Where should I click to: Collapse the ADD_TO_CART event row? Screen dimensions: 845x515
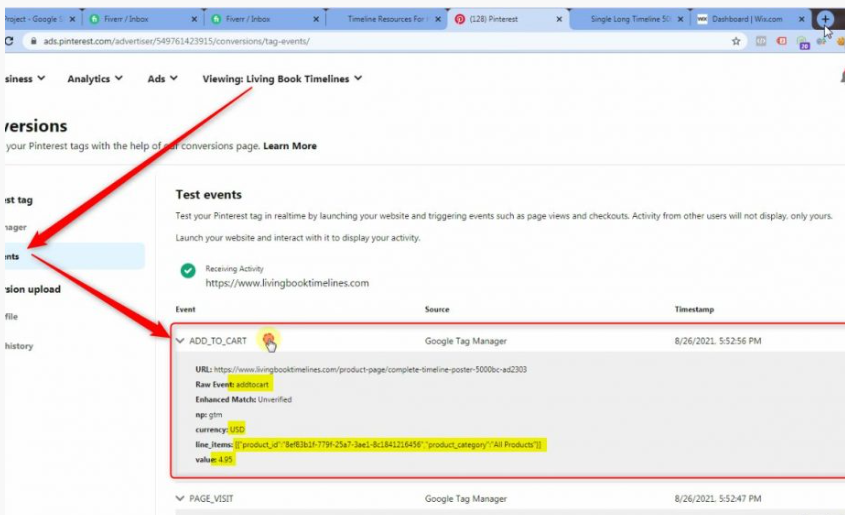tap(180, 341)
